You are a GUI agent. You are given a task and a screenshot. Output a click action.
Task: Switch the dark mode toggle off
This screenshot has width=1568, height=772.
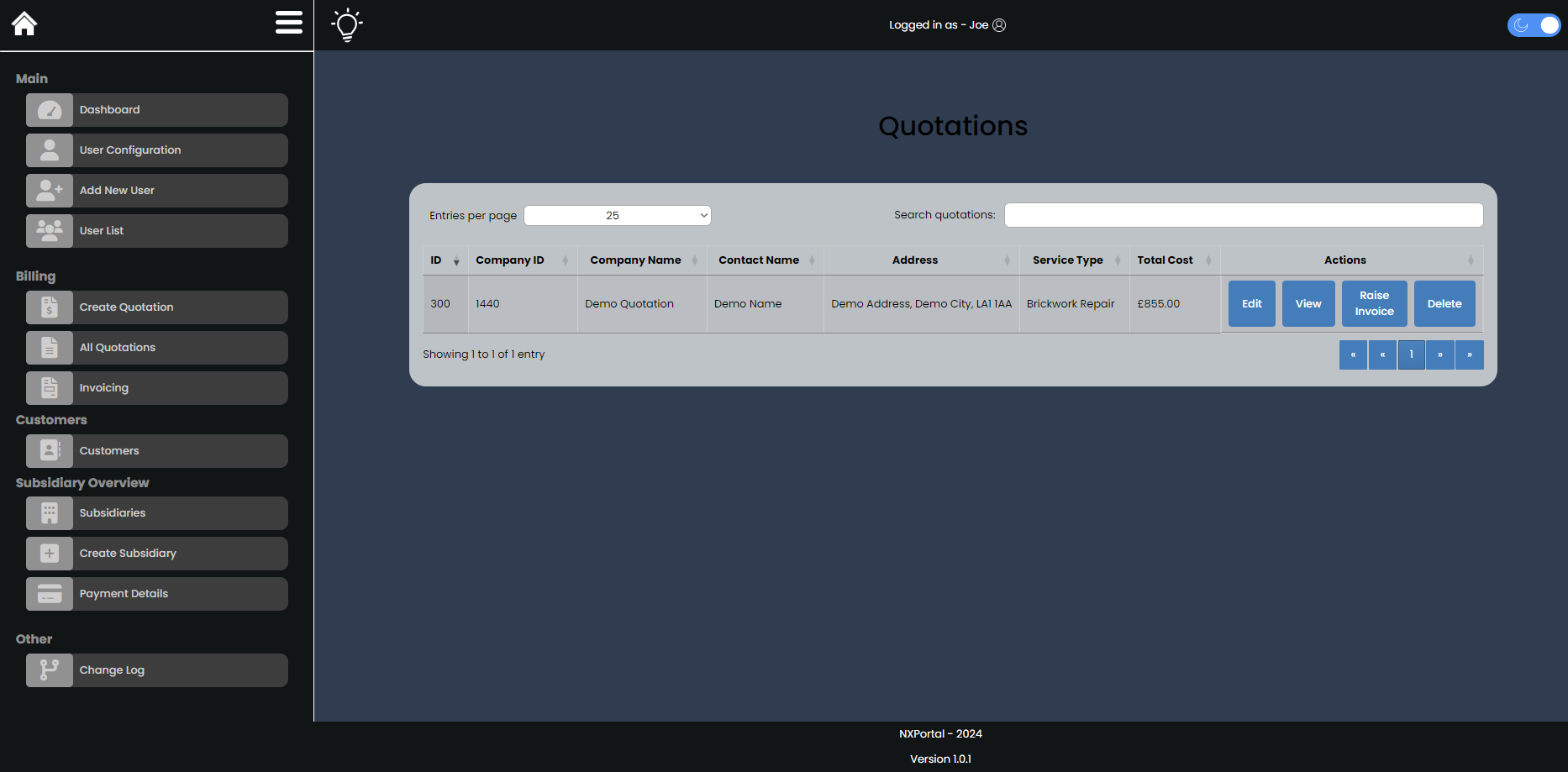1534,25
